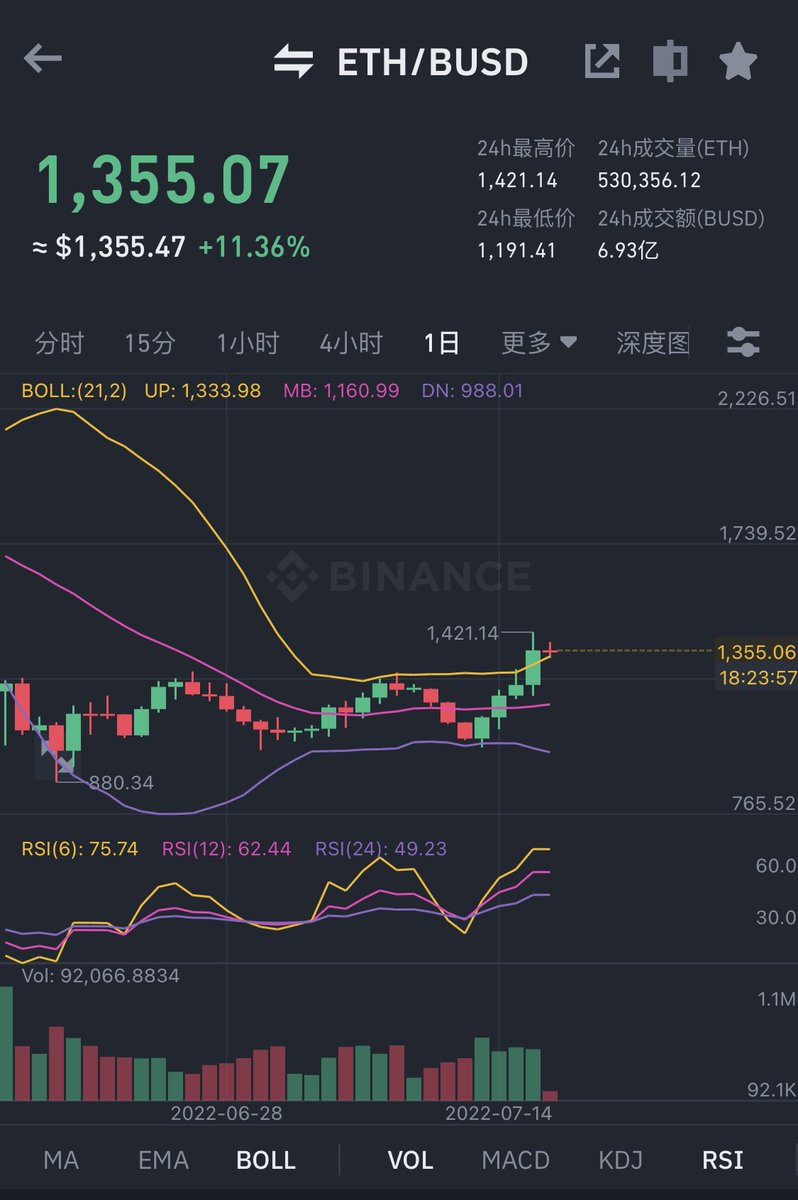The width and height of the screenshot is (798, 1200).
Task: Enable the EMA indicator
Action: click(163, 1160)
